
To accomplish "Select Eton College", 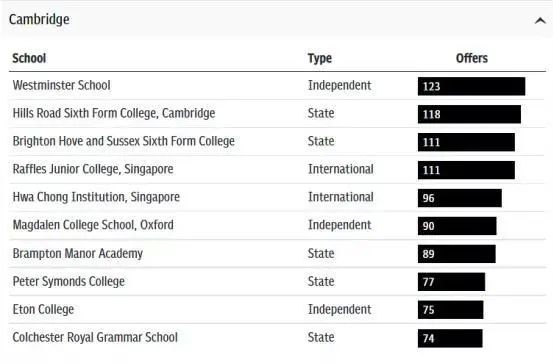I will pos(43,309).
